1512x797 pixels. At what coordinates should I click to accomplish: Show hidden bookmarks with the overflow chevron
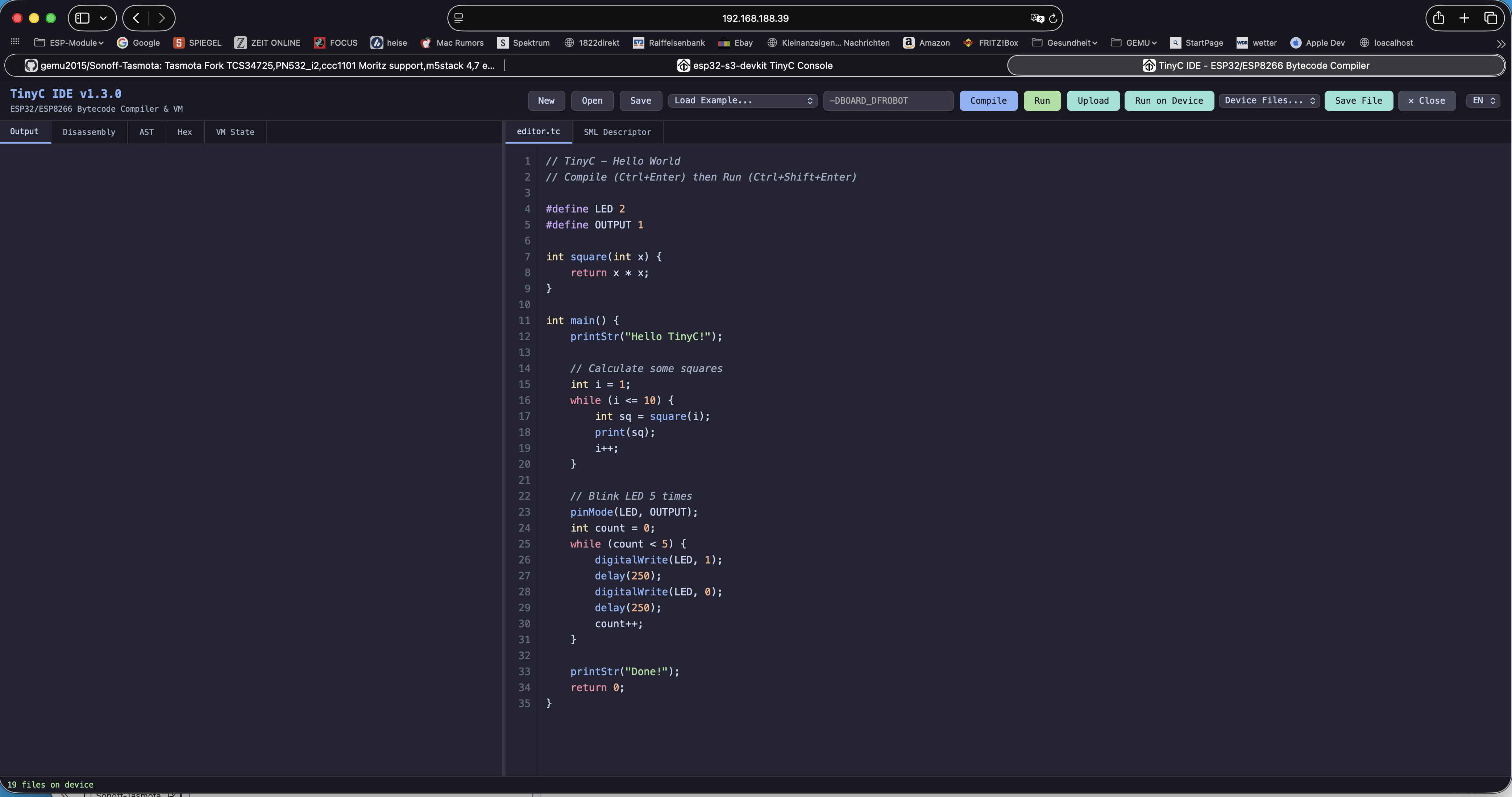coord(1500,44)
